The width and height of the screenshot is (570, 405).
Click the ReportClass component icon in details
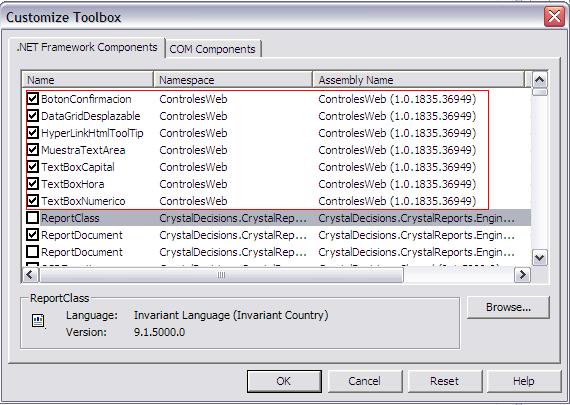tap(38, 321)
